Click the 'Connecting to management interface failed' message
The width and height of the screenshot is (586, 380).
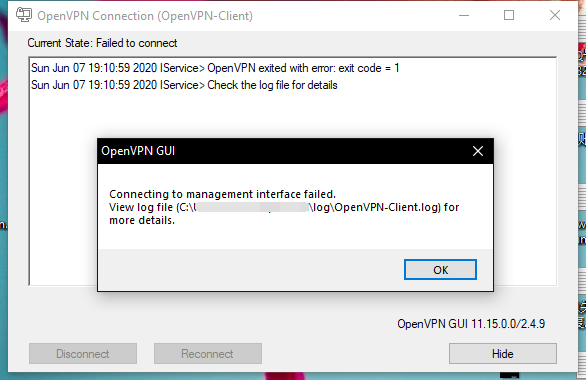(x=222, y=194)
